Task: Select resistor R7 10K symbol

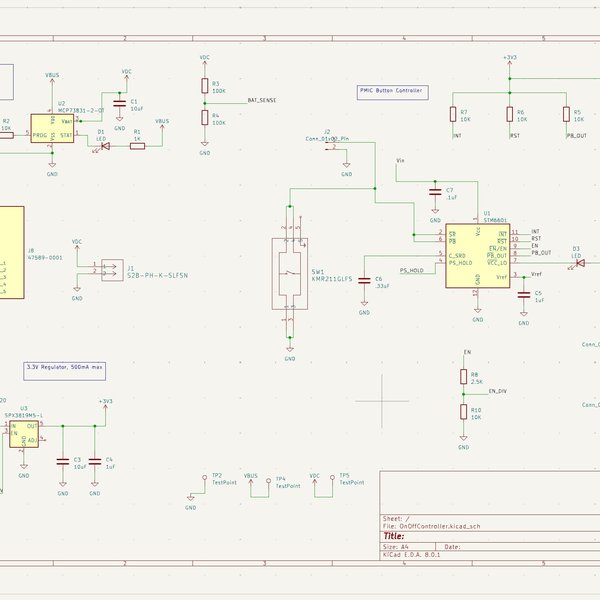Action: tap(453, 114)
